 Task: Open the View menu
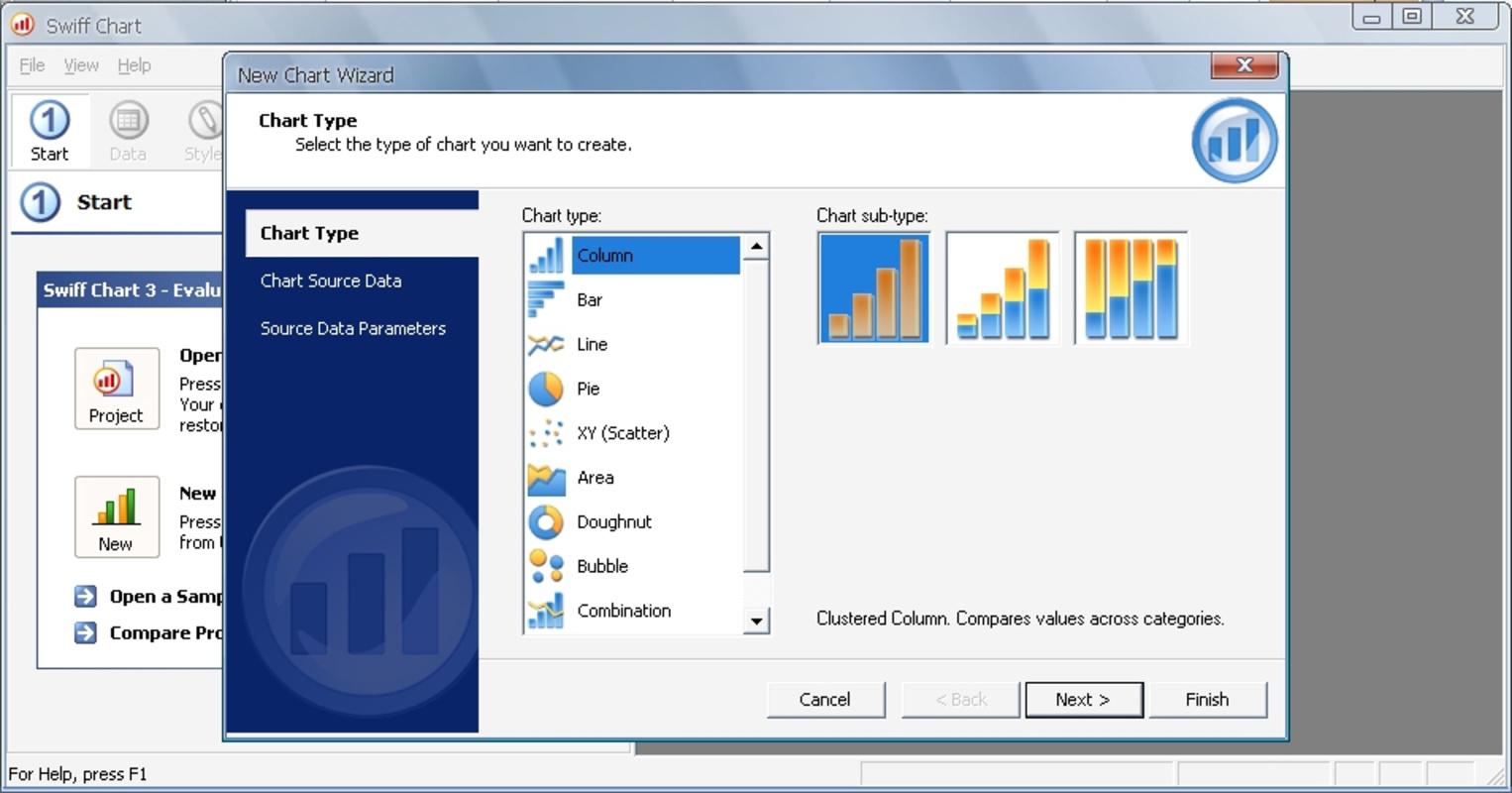coord(81,65)
